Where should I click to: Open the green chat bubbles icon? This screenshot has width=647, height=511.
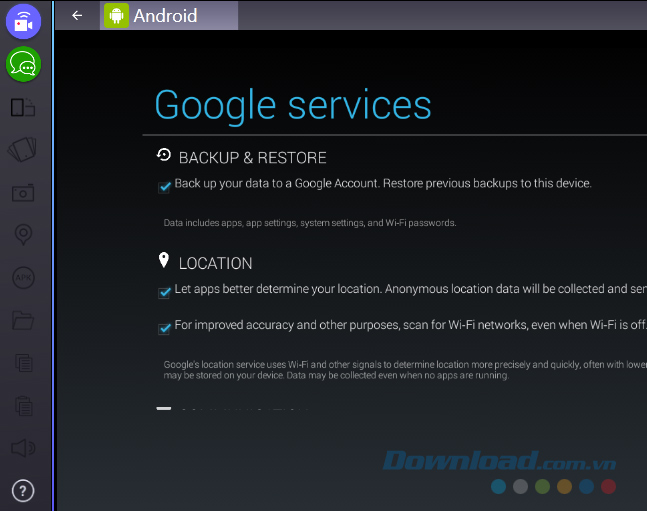(24, 64)
